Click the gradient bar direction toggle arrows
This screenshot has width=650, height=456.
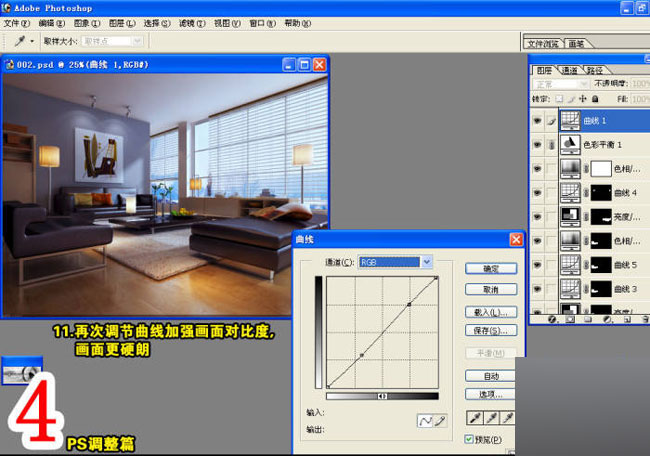pos(382,396)
